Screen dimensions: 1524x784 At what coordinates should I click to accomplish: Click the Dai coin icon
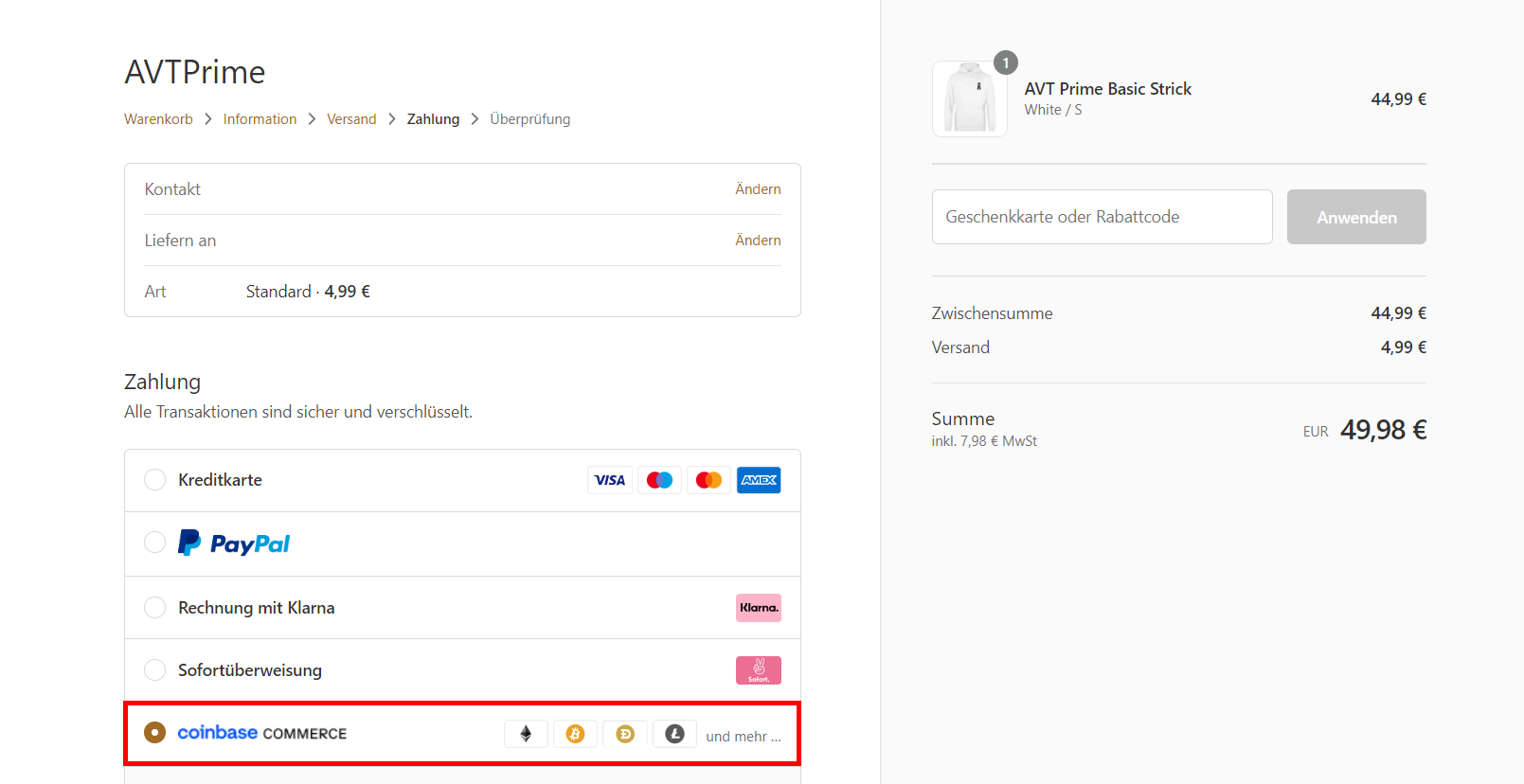[x=625, y=734]
